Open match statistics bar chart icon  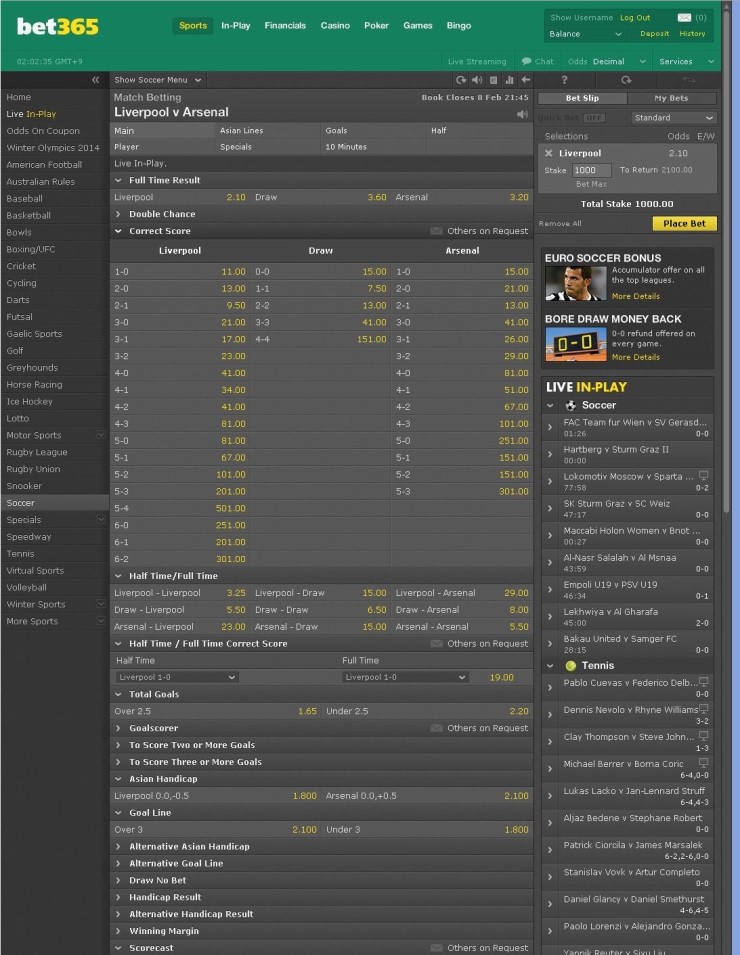click(509, 80)
